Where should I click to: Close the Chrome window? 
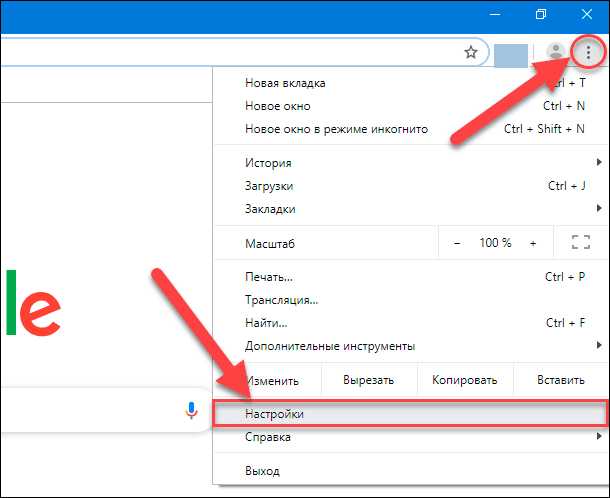click(x=587, y=14)
